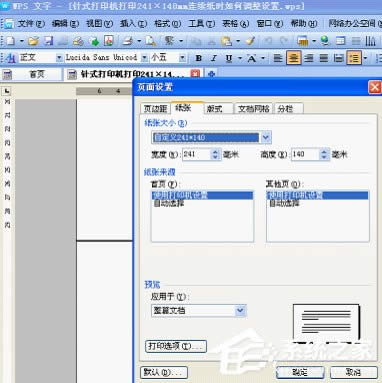This screenshot has width=382, height=383.
Task: Click the Export to PDF icon
Action: point(109,41)
